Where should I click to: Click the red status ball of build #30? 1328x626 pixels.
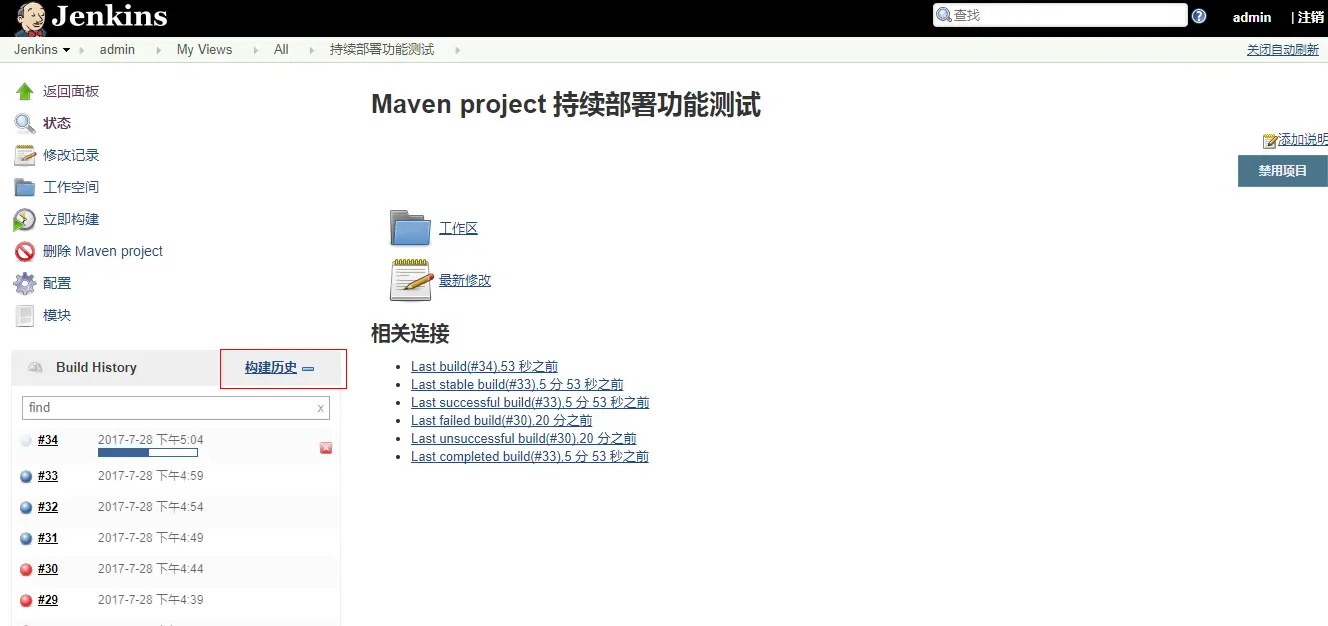pos(26,569)
